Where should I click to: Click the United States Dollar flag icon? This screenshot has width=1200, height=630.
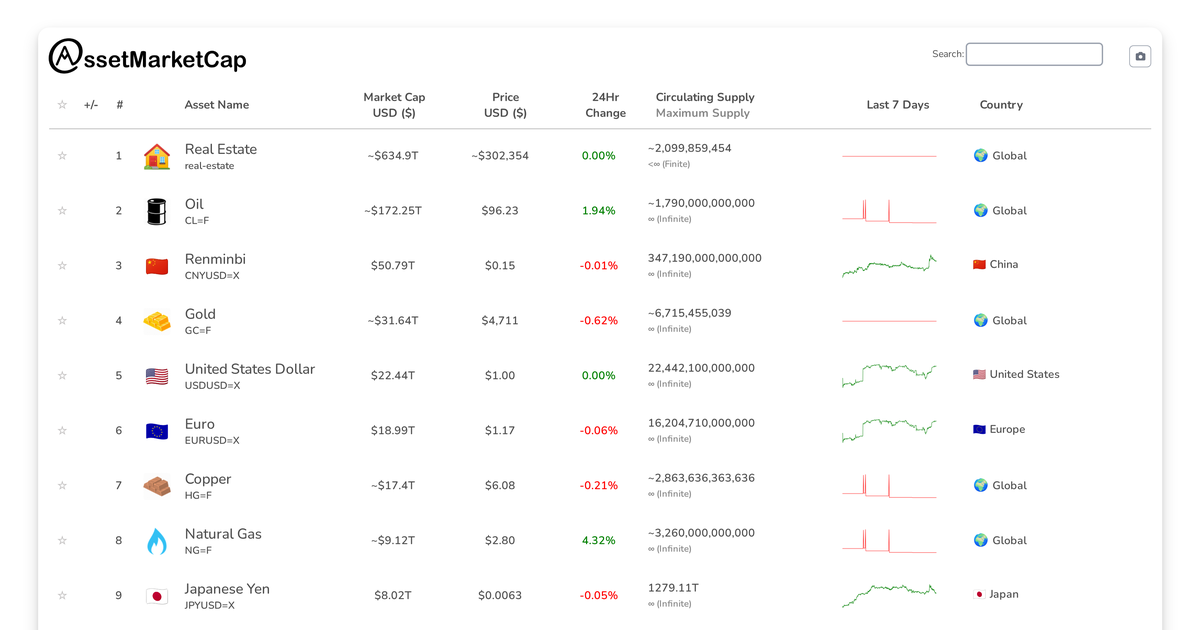click(x=156, y=375)
